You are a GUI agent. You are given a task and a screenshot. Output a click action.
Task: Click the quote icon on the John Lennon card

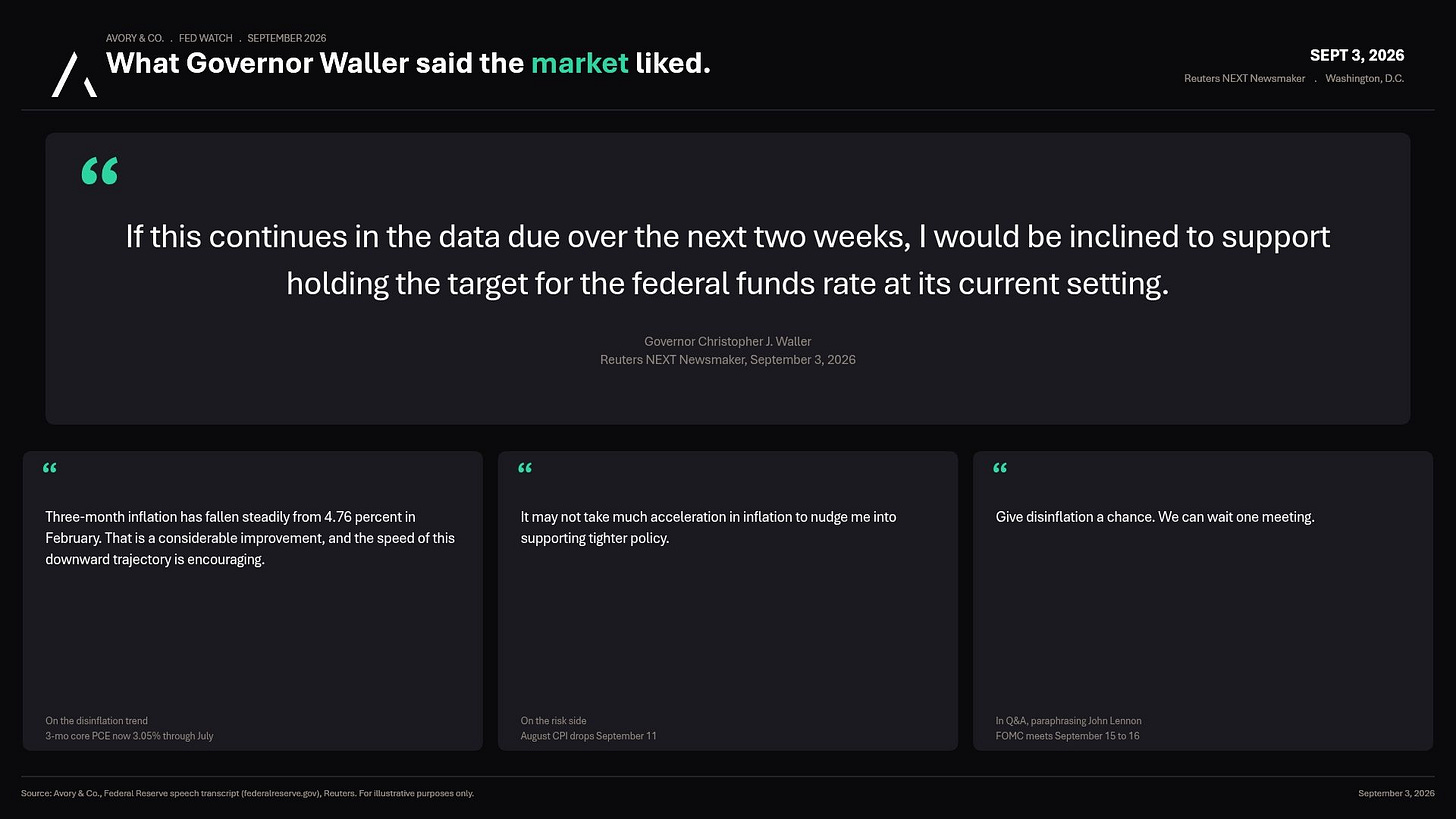(x=1000, y=468)
